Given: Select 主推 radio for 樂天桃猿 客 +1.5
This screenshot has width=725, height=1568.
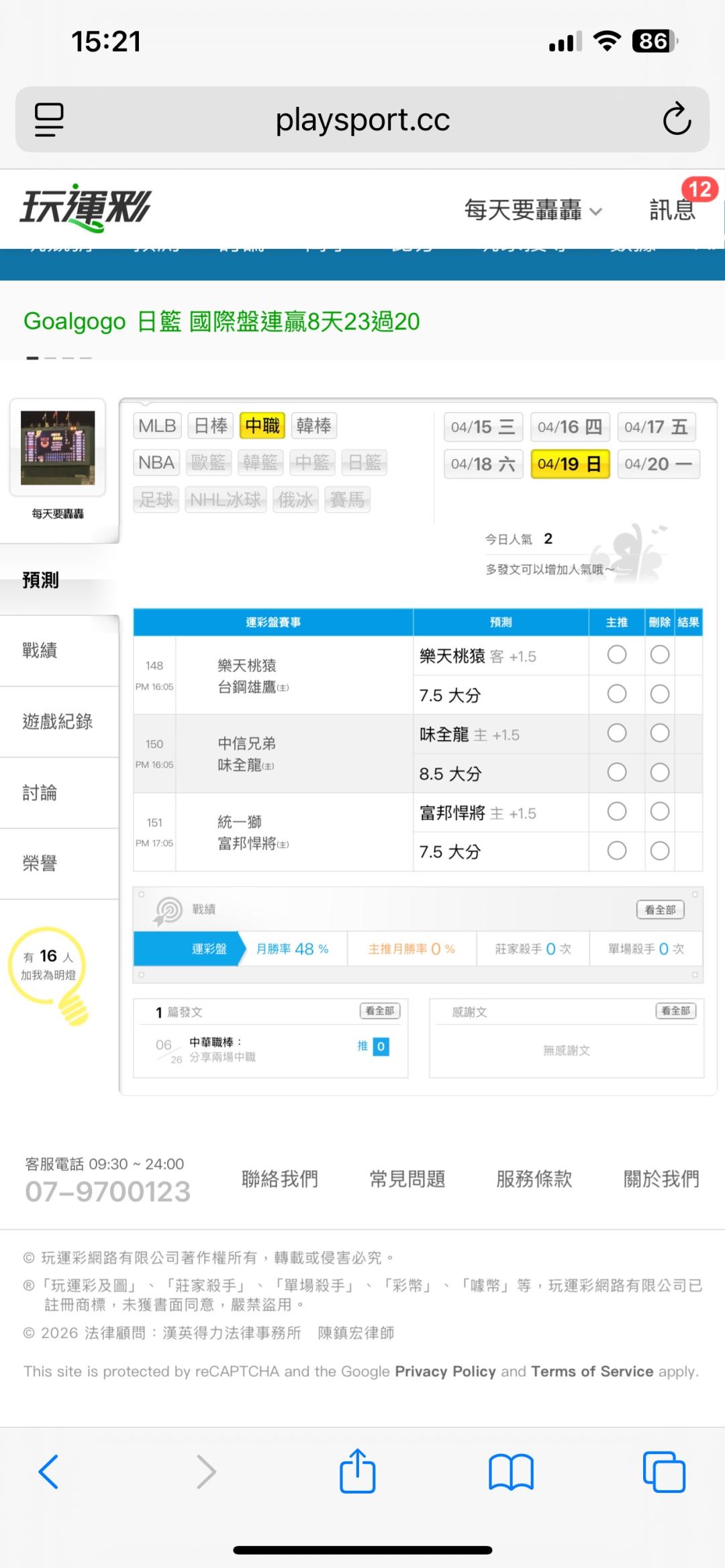Looking at the screenshot, I should pyautogui.click(x=616, y=655).
